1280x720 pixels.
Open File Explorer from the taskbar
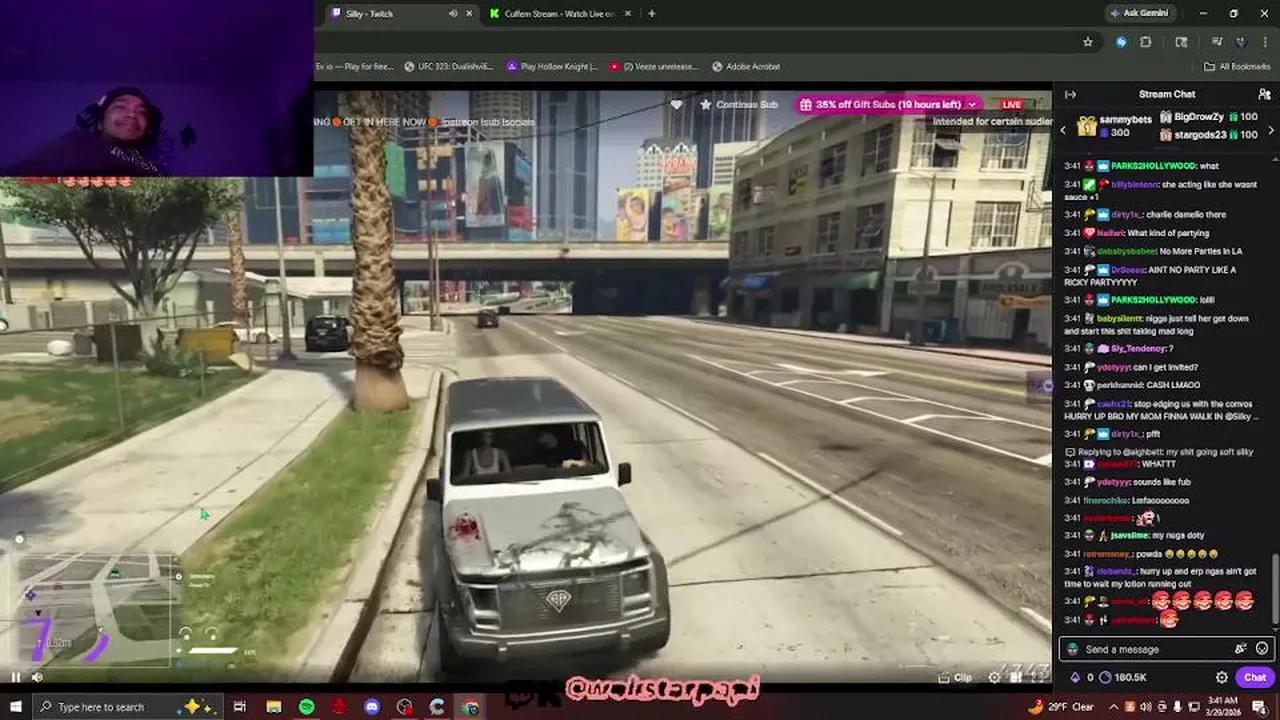tap(274, 707)
